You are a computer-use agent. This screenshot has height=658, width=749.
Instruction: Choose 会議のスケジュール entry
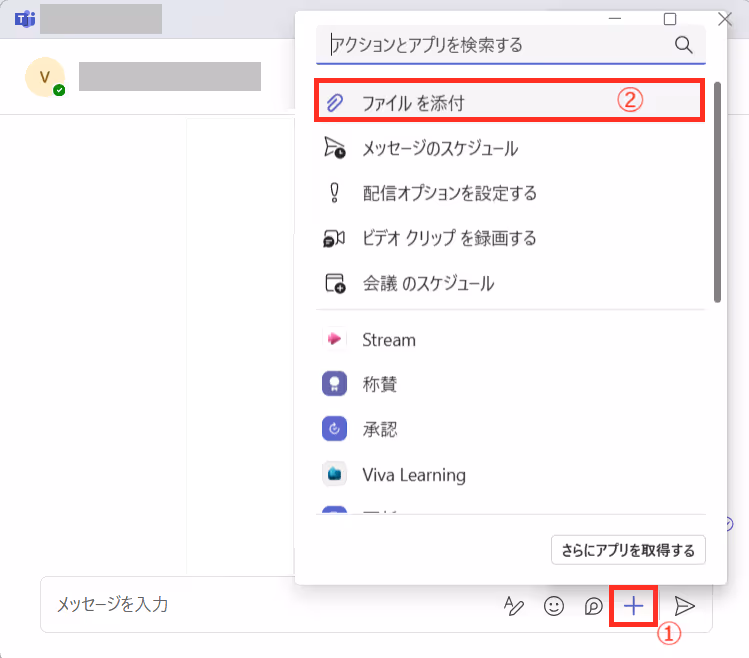(x=511, y=283)
